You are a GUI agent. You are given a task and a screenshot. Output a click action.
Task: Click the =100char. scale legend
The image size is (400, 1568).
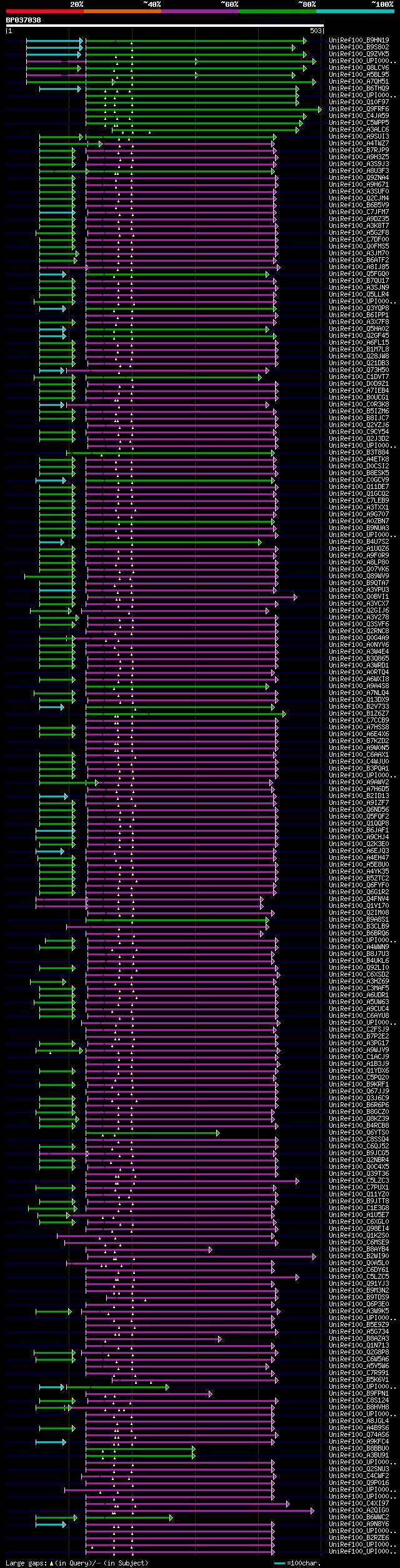pos(303,1562)
